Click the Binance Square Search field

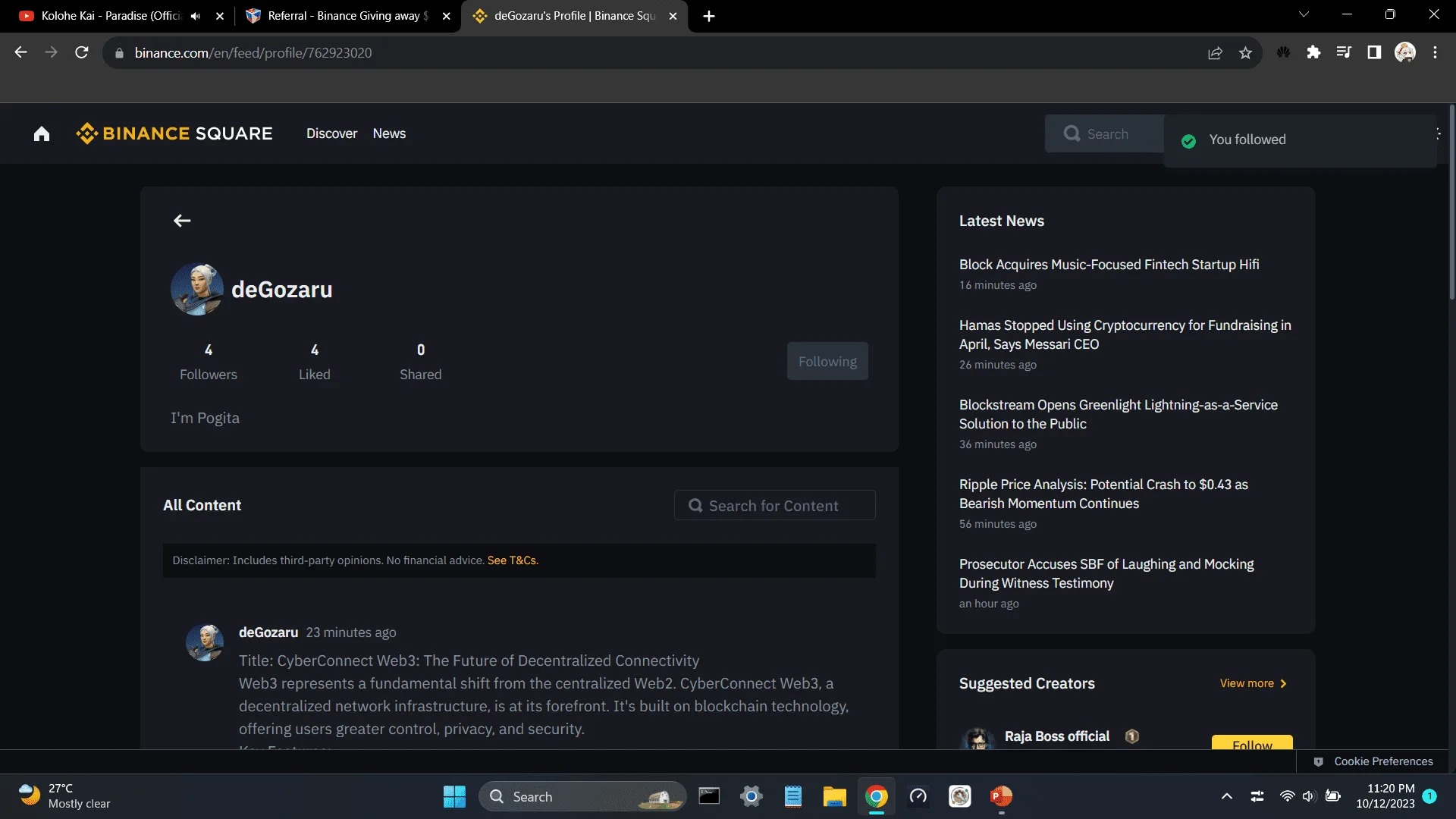pyautogui.click(x=1104, y=134)
